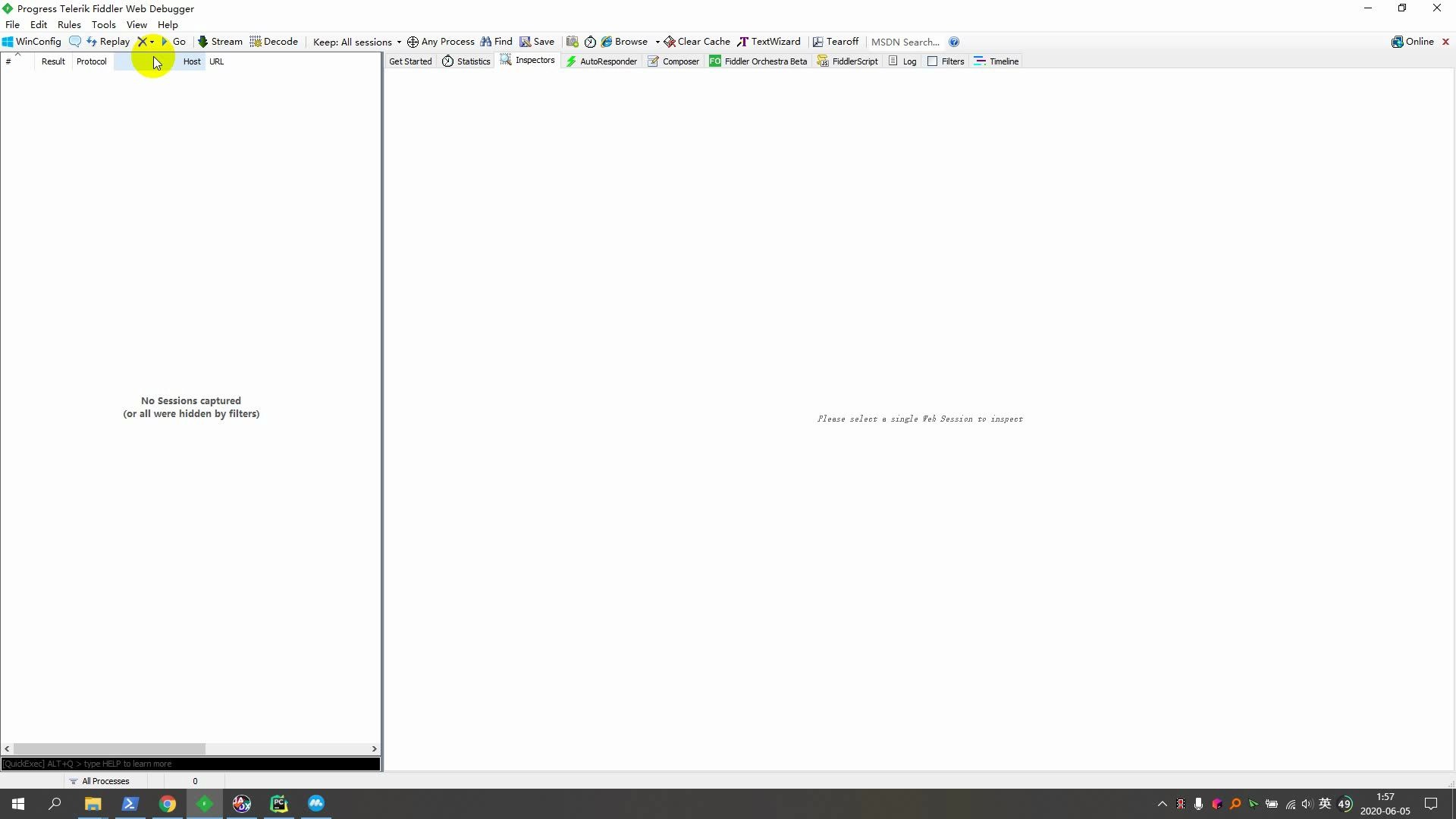Tick the Filters tab checkbox
Image resolution: width=1456 pixels, height=819 pixels.
tap(933, 61)
